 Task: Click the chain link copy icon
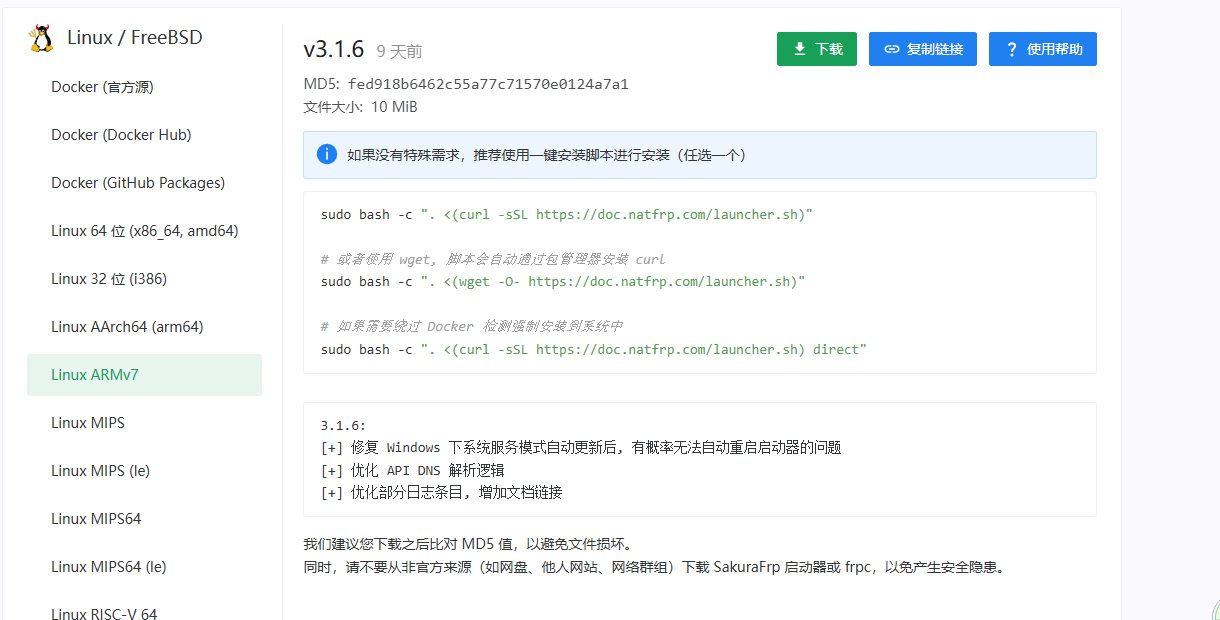892,49
